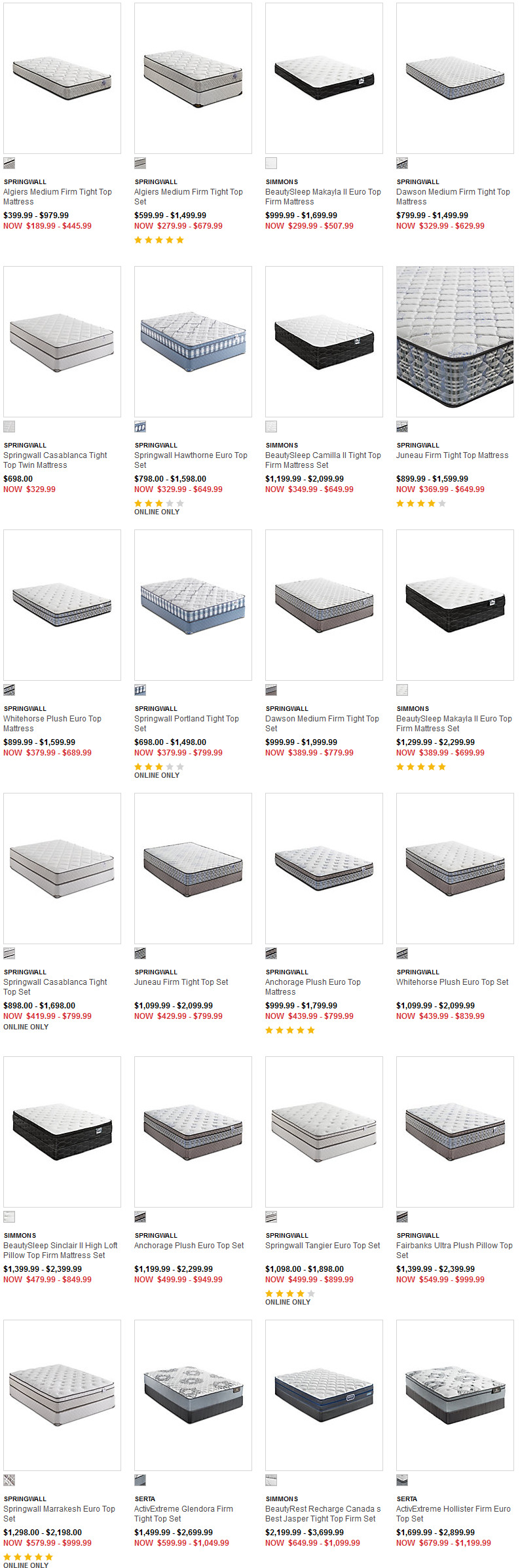Select the swatch under Algiers Medium Firm Mattress
The width and height of the screenshot is (520, 1568).
point(9,163)
